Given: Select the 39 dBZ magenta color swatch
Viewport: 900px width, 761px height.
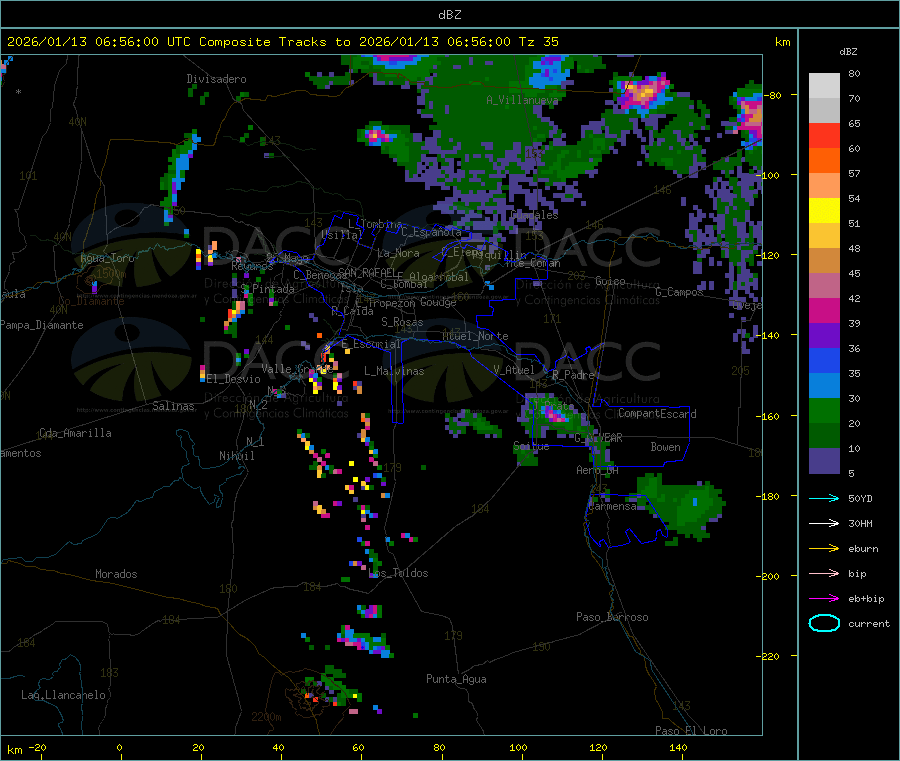Looking at the screenshot, I should click(x=824, y=310).
